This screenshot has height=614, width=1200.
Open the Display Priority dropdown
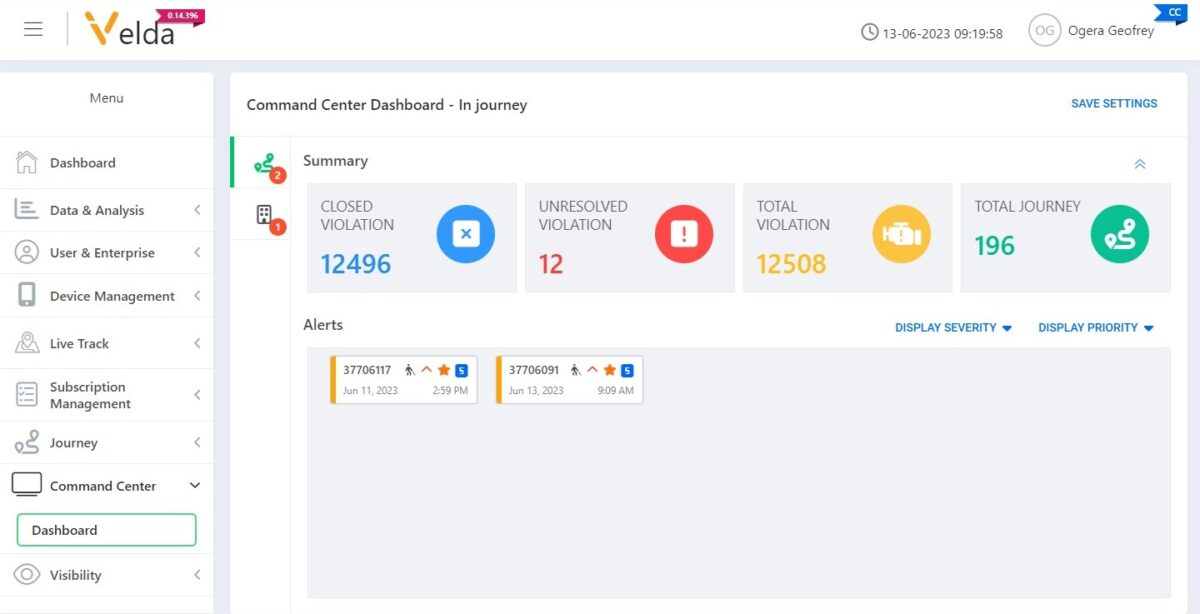point(1096,328)
